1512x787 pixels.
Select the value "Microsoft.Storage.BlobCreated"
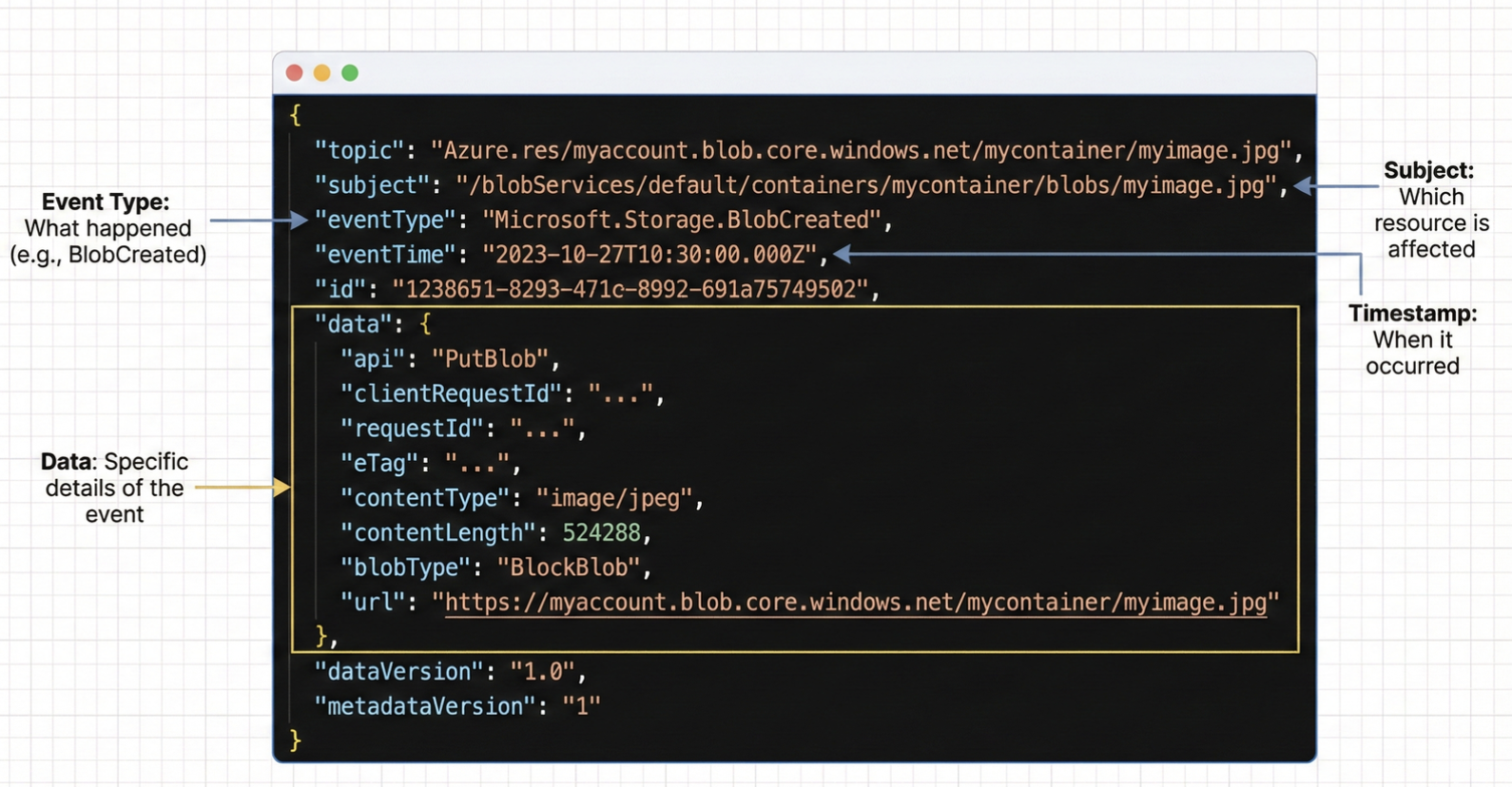pos(682,220)
